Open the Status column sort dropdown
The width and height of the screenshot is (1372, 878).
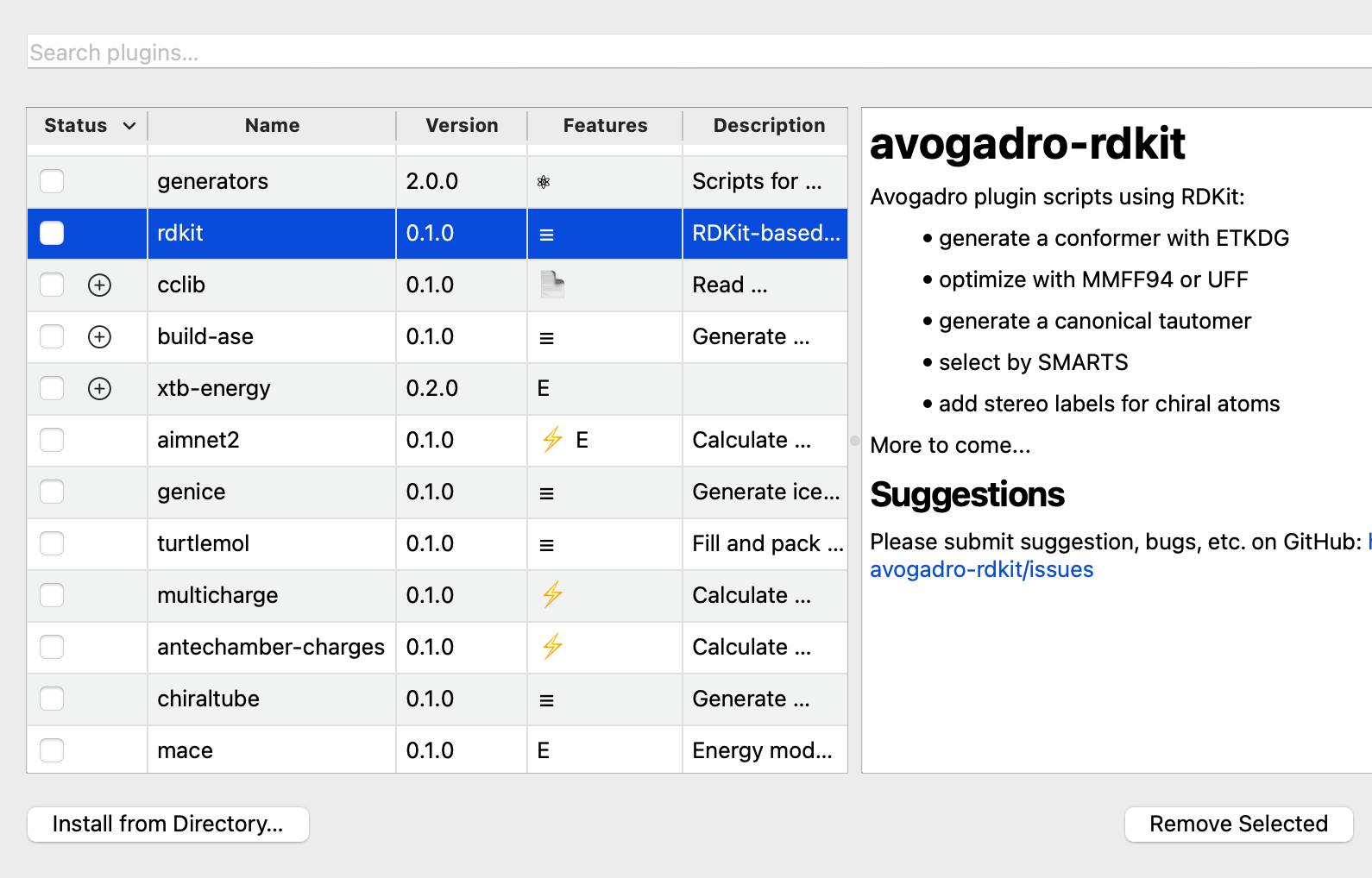pyautogui.click(x=129, y=126)
